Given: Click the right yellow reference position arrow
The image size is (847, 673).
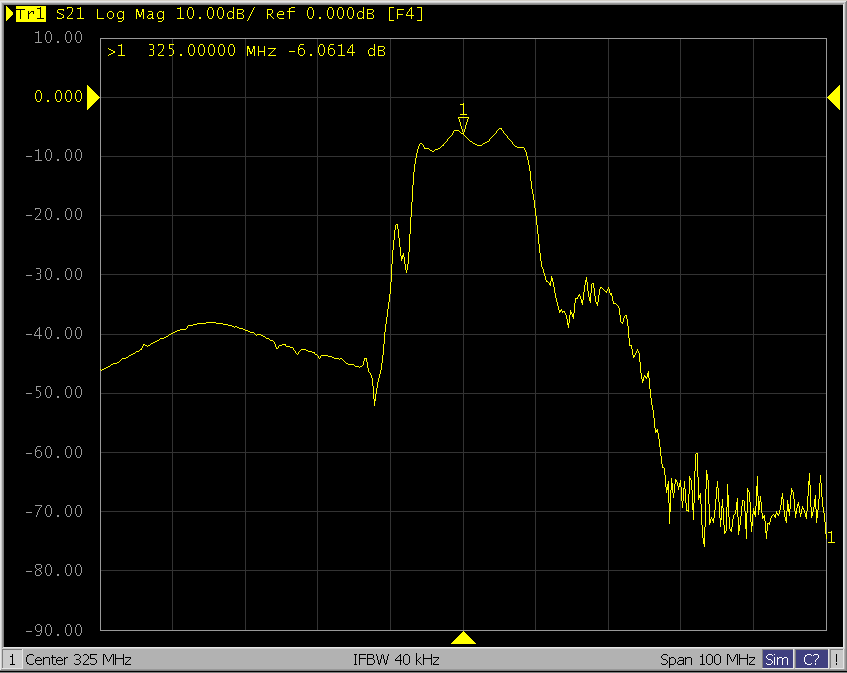Looking at the screenshot, I should 833,96.
